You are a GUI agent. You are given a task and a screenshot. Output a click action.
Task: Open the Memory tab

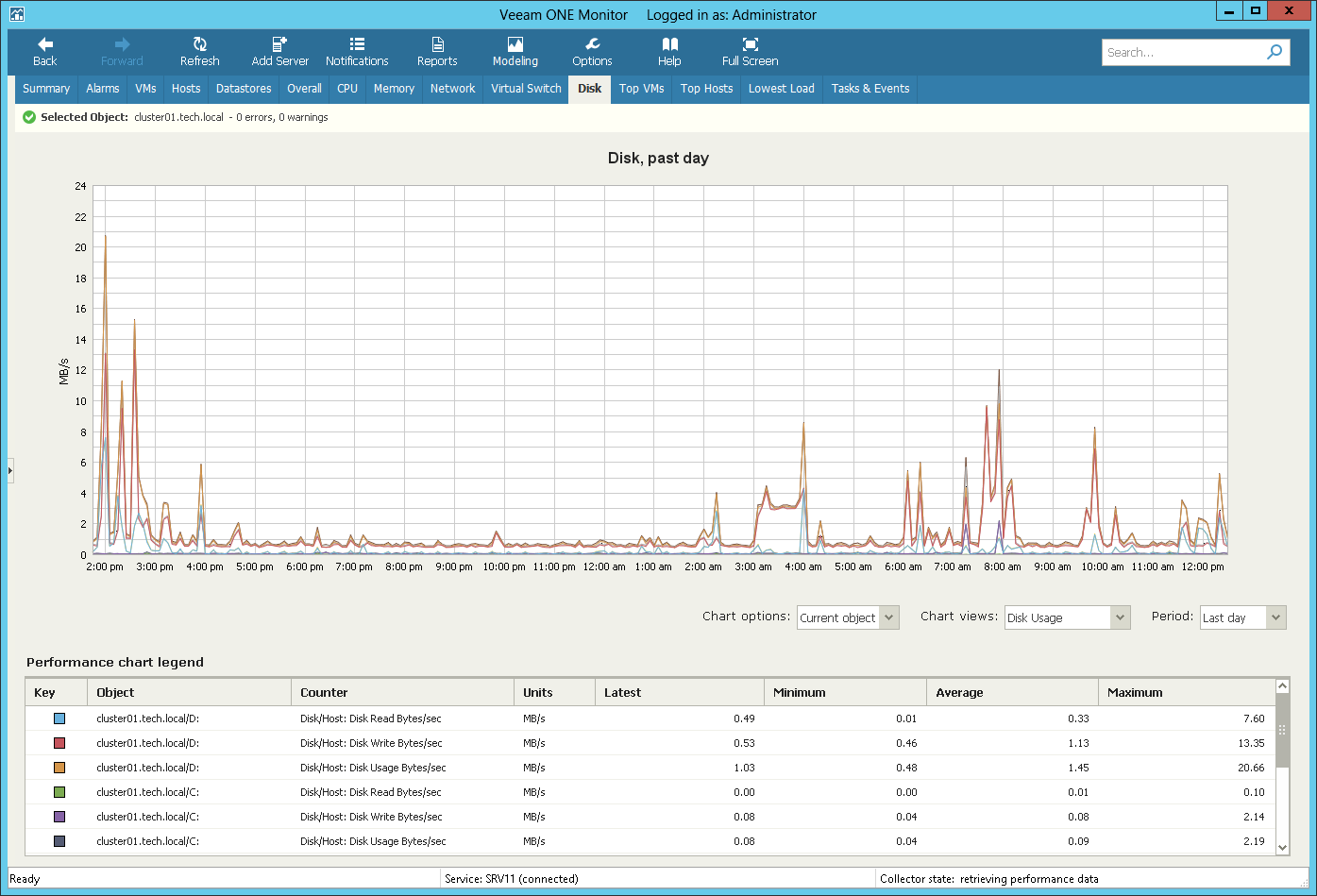coord(394,89)
